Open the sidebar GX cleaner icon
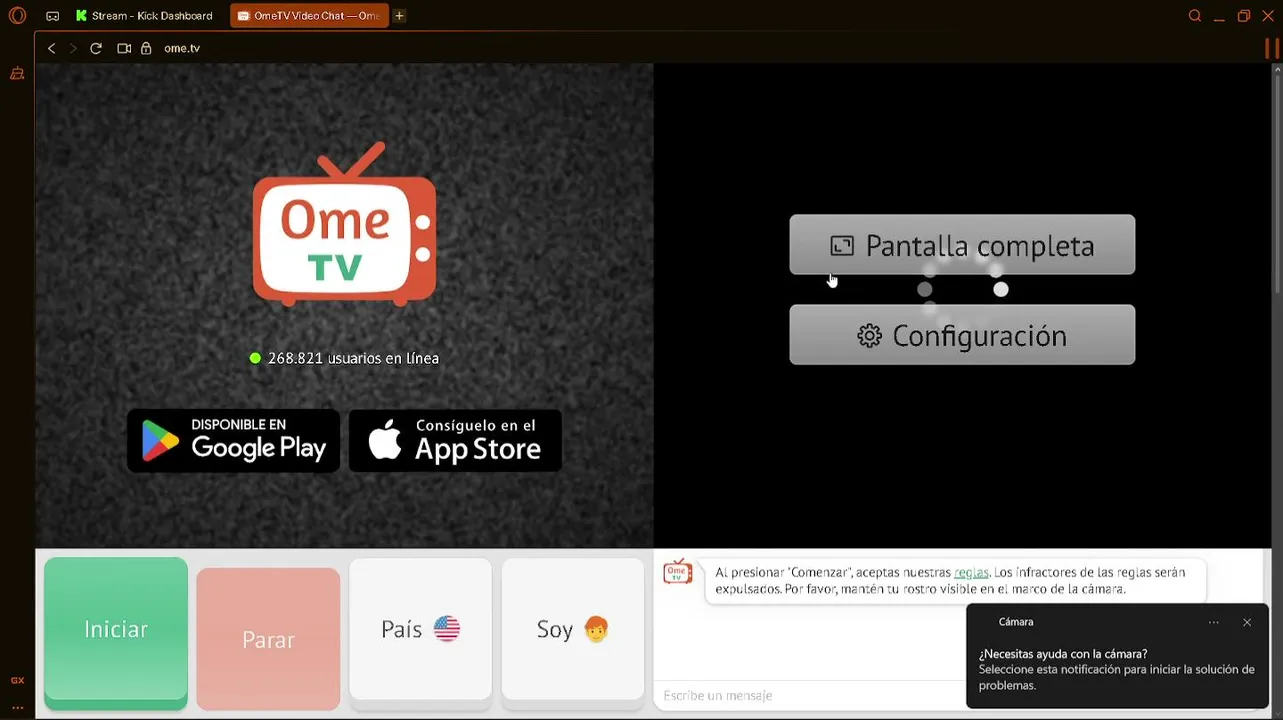Viewport: 1283px width, 720px height. click(17, 74)
